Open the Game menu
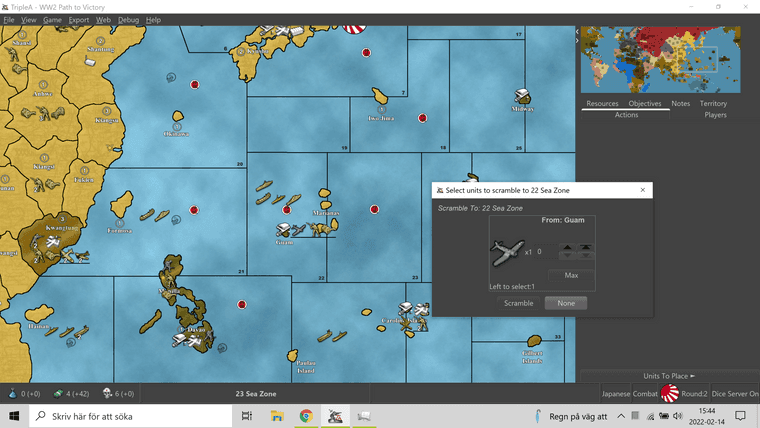Viewport: 760px width, 428px height. [52, 20]
